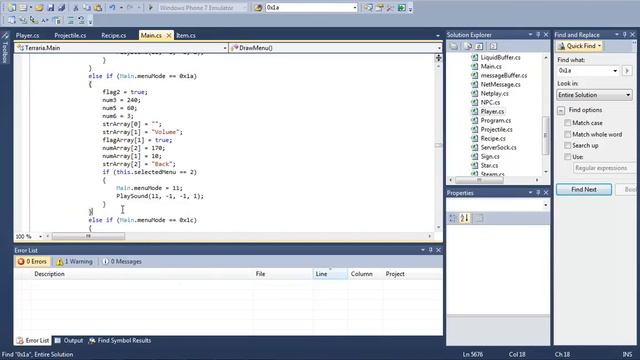Start debugging with the green play icon
640x360 pixels.
[151, 7]
